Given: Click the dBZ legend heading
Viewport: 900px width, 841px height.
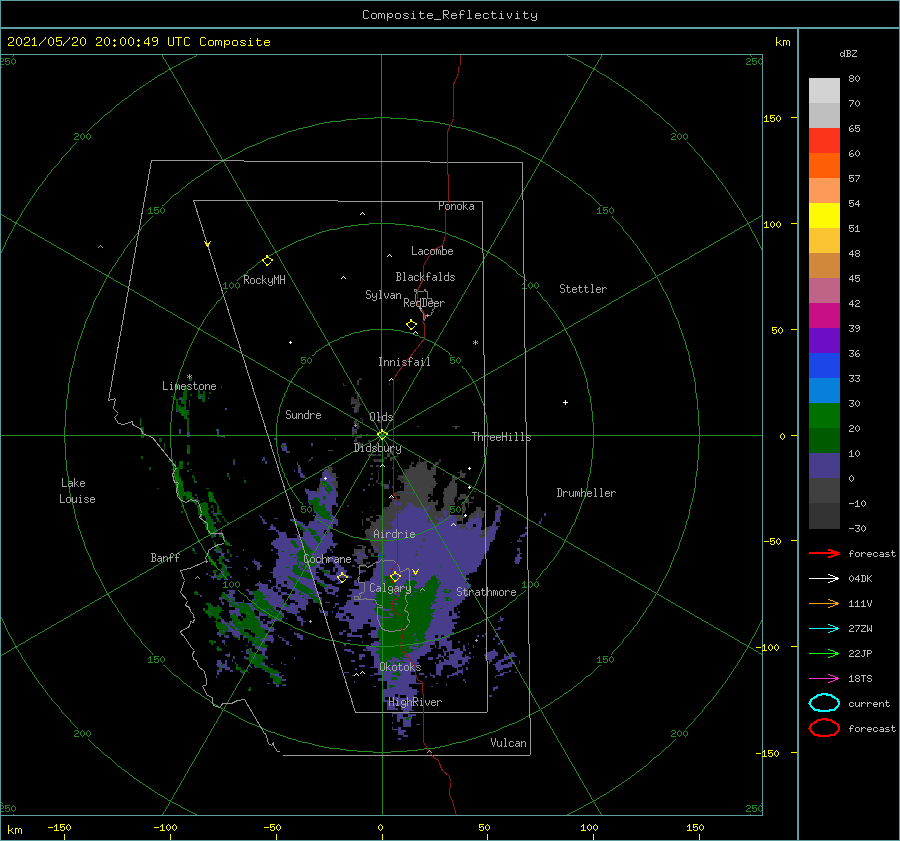Looking at the screenshot, I should (848, 53).
